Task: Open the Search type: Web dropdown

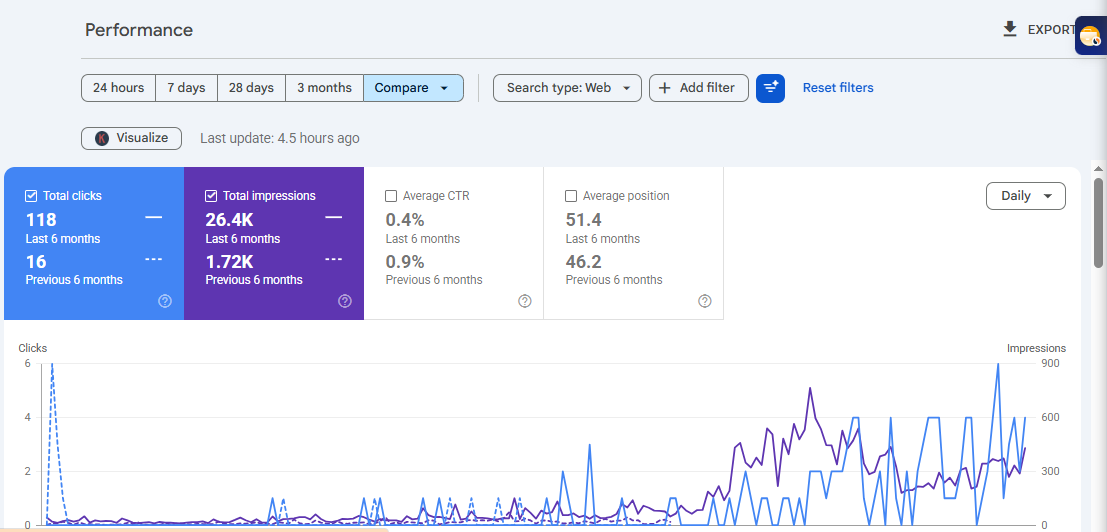Action: (567, 88)
